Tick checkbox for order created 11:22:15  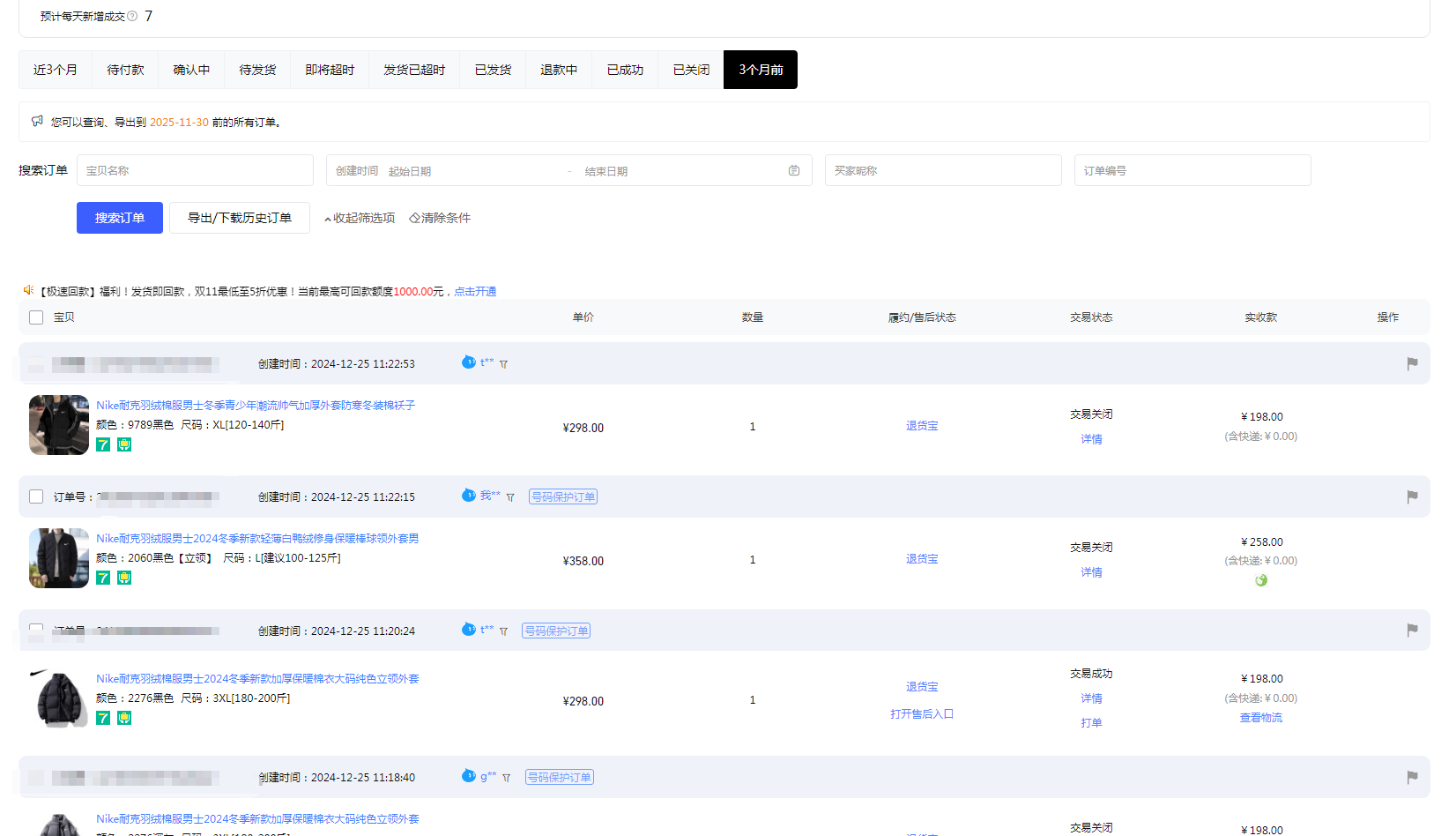coord(36,496)
